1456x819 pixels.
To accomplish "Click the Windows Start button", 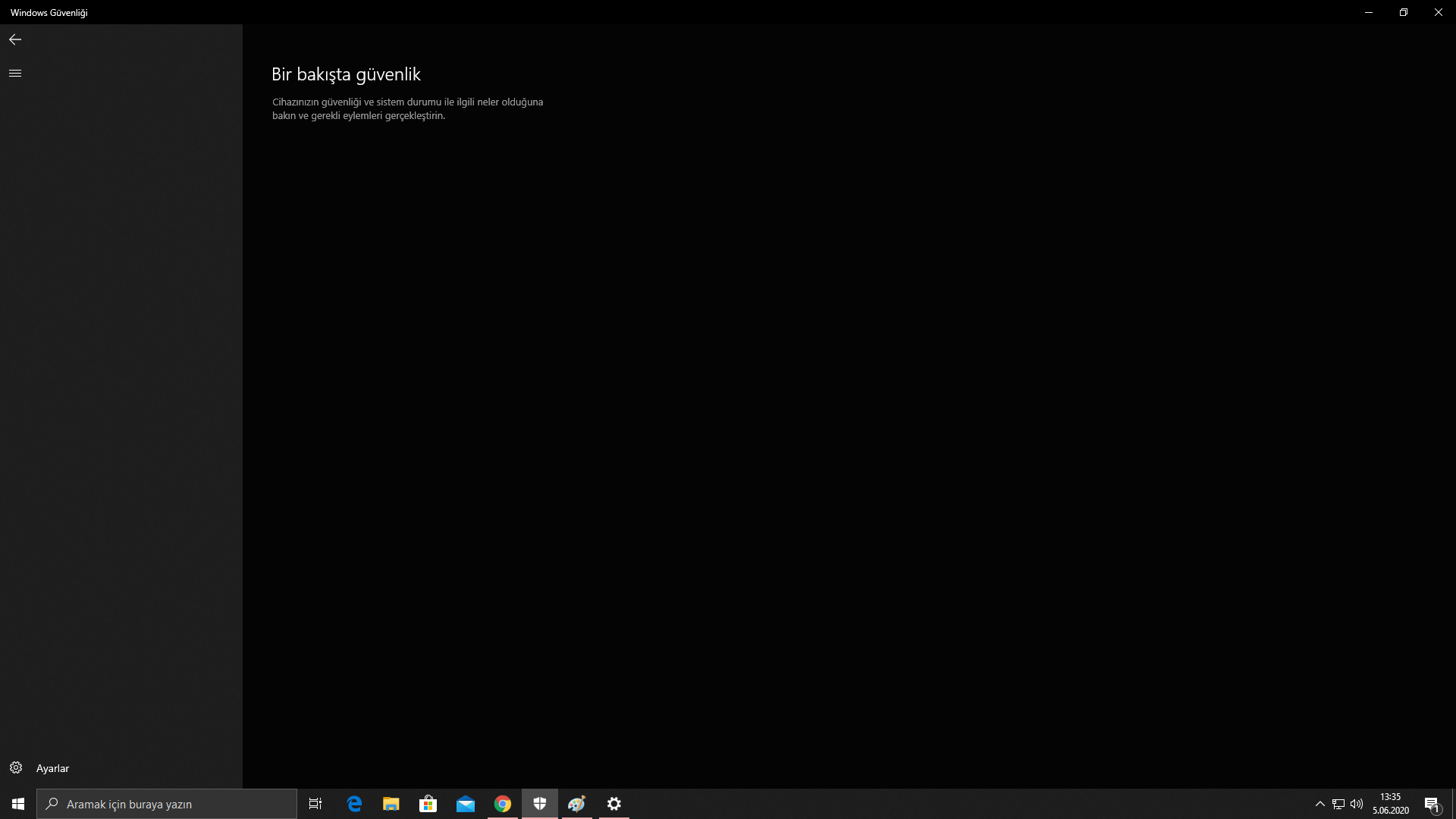I will (x=18, y=804).
